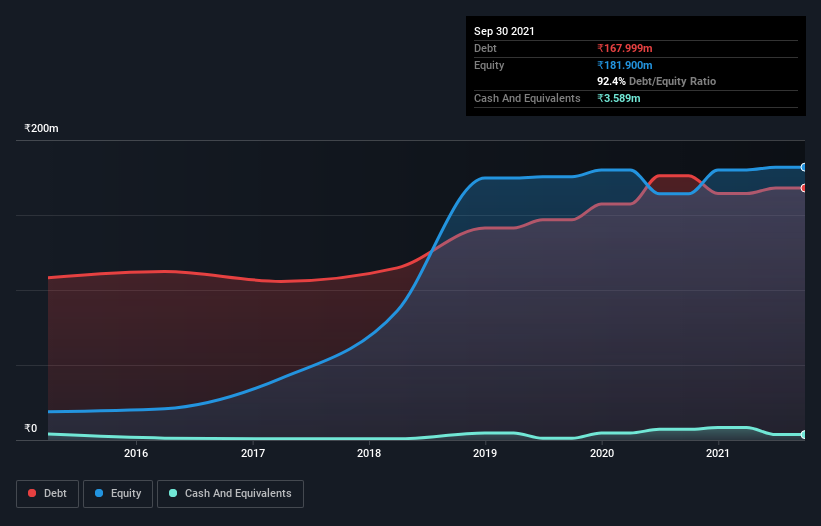Click the ₹167.999m debt value
The height and width of the screenshot is (526, 821).
(x=625, y=48)
